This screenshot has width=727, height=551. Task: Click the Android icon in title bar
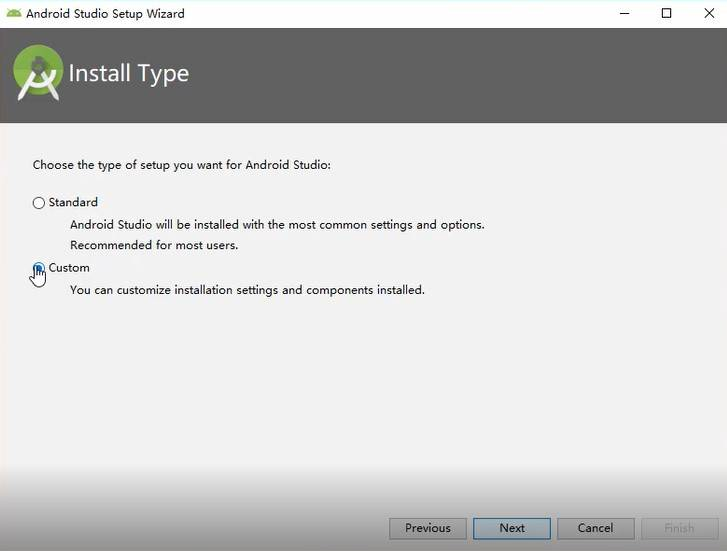13,13
